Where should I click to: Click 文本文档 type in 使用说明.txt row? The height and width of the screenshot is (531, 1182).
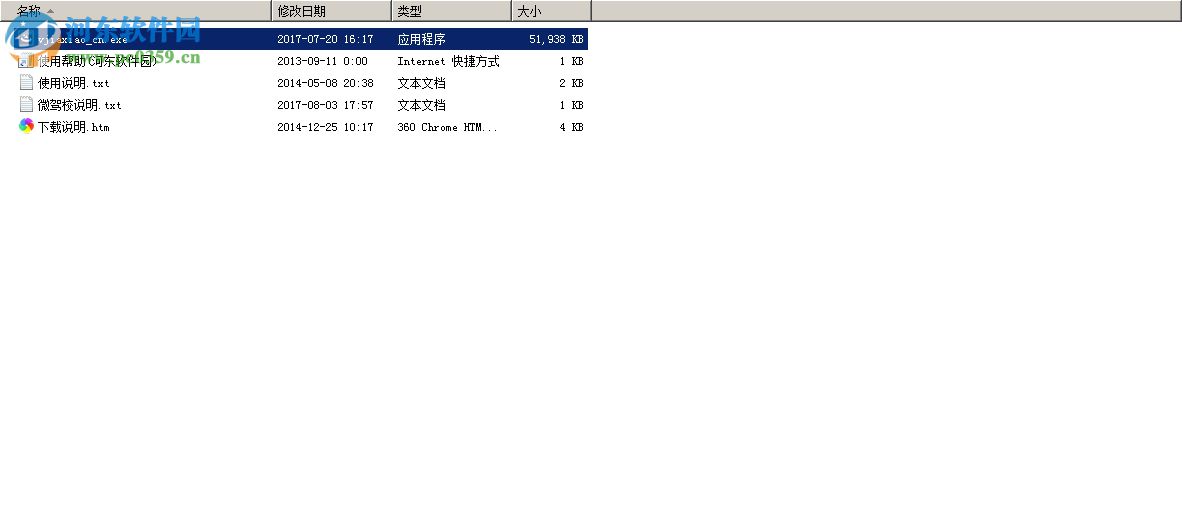[x=421, y=83]
